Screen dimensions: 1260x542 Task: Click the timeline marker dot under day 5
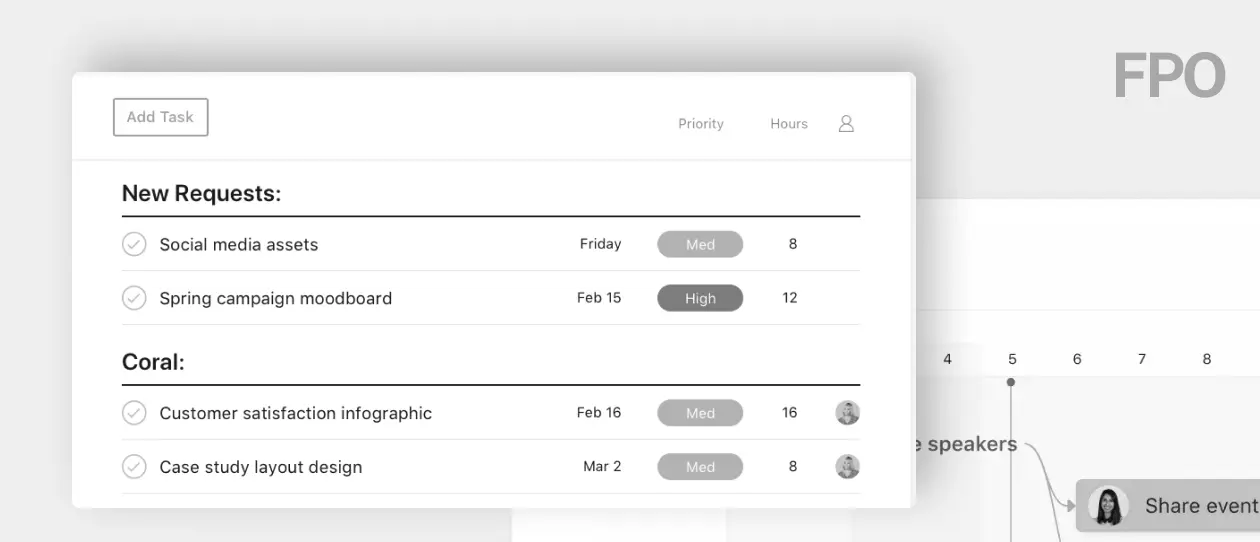pyautogui.click(x=1011, y=382)
